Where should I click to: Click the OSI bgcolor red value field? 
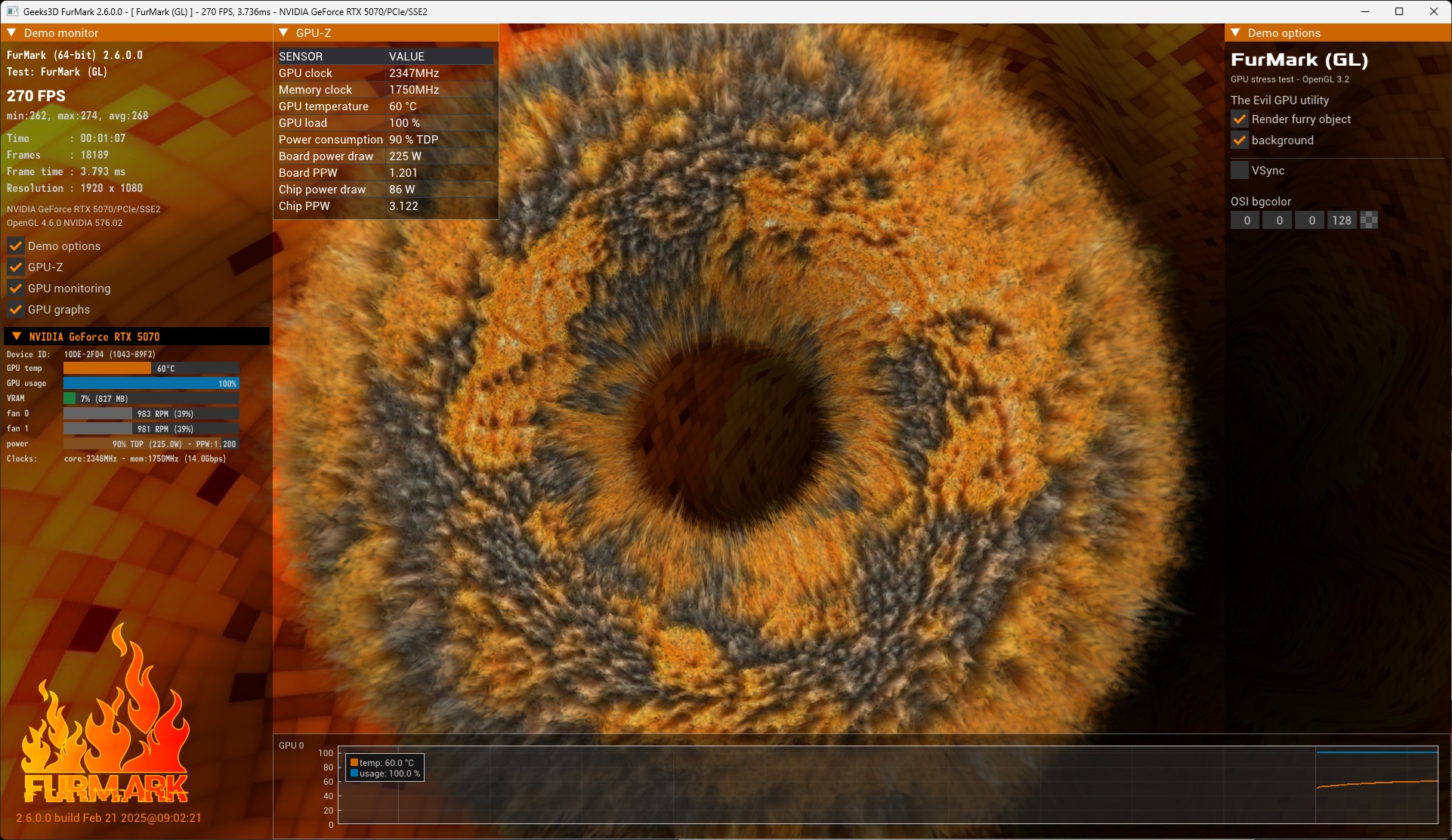1246,220
